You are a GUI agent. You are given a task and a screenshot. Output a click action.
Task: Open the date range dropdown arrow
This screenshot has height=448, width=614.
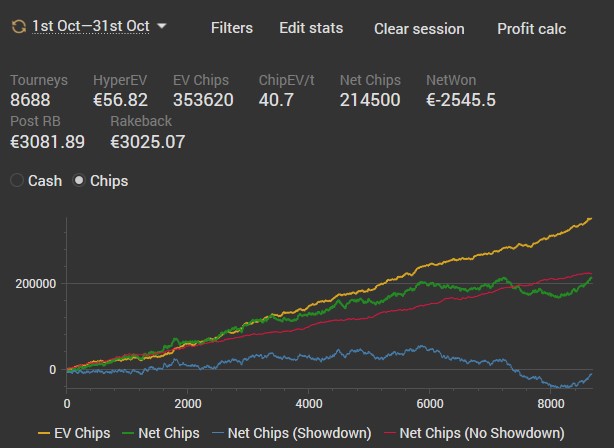tap(162, 26)
